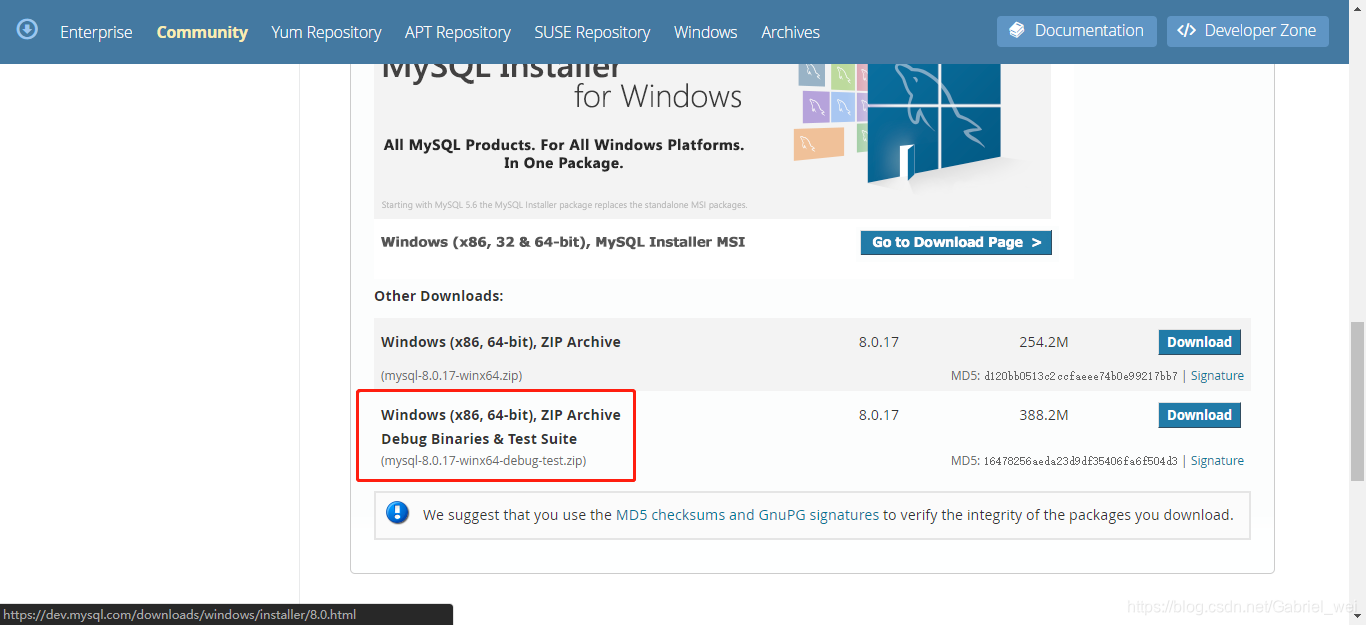The image size is (1366, 625).
Task: Click the 8.0.17 version in Debug Binaries row
Action: pyautogui.click(x=879, y=415)
